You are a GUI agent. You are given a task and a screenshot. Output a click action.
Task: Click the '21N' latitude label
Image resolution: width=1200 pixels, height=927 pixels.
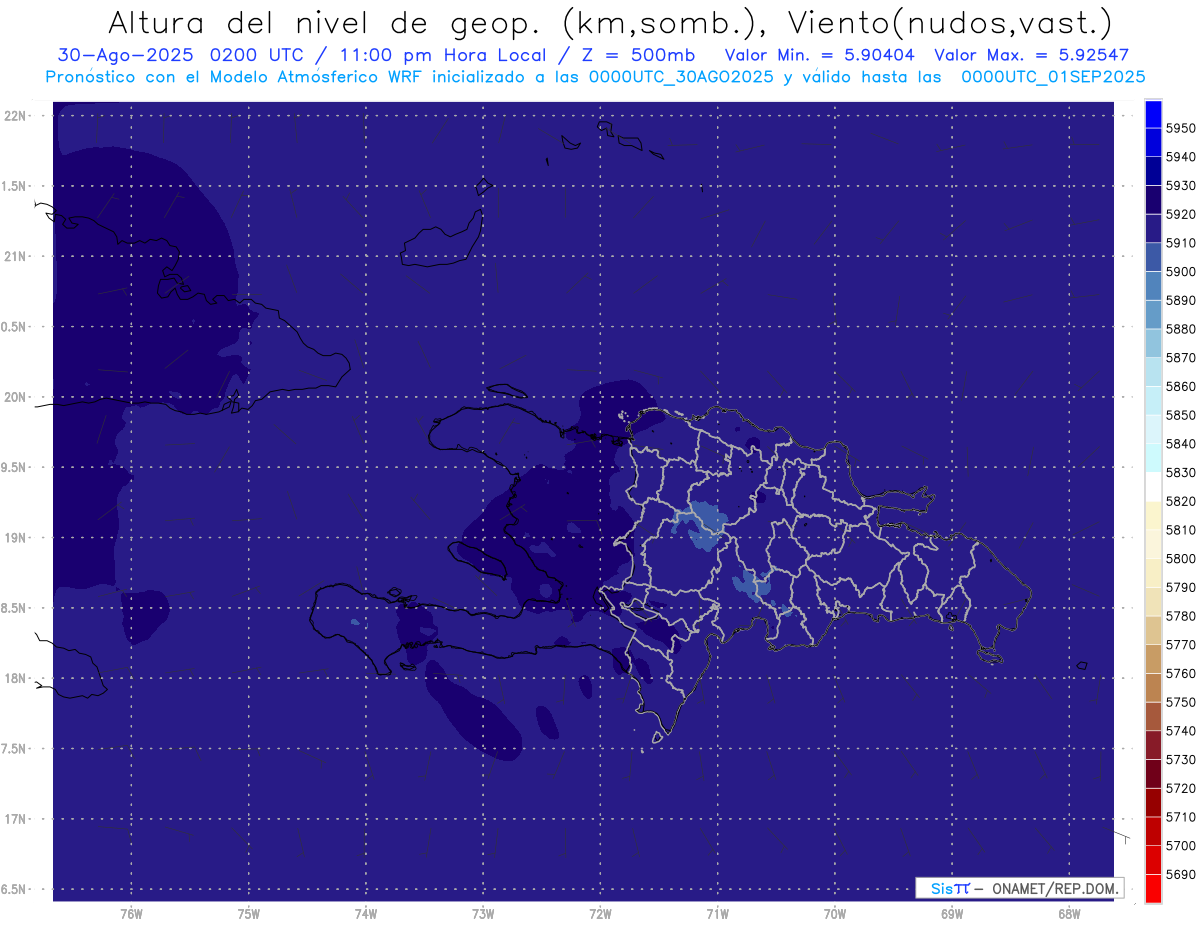16,257
